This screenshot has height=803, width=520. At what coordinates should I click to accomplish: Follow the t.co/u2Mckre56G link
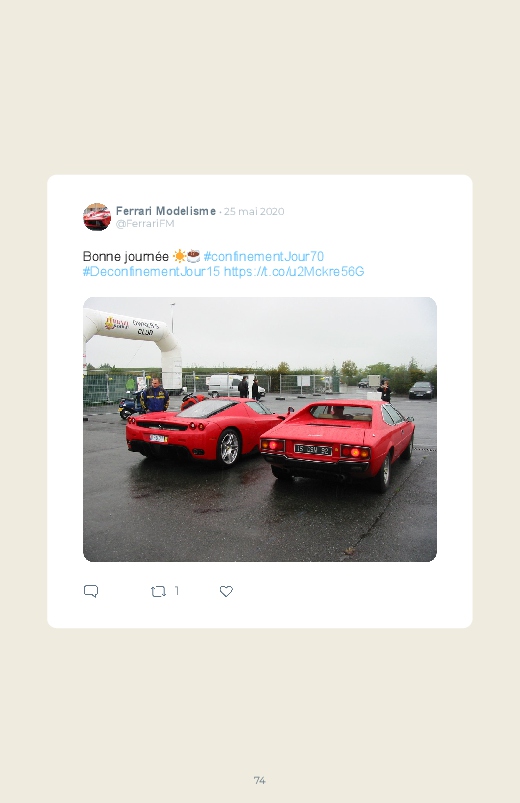tap(294, 271)
